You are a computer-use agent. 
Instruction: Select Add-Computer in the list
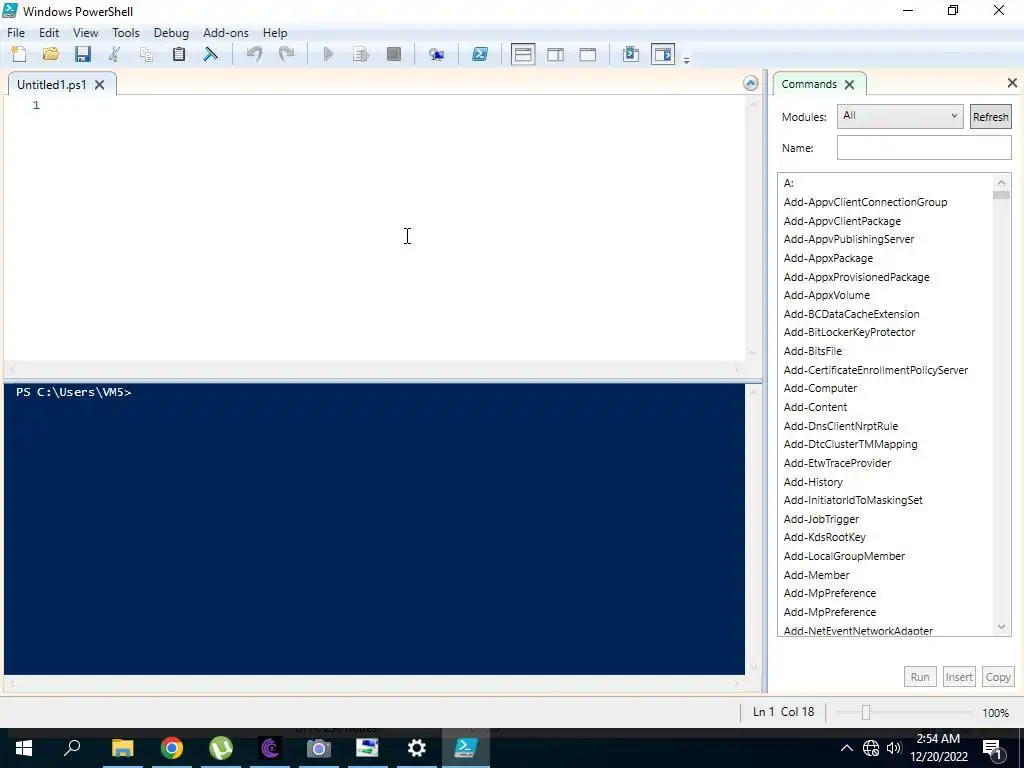click(820, 388)
